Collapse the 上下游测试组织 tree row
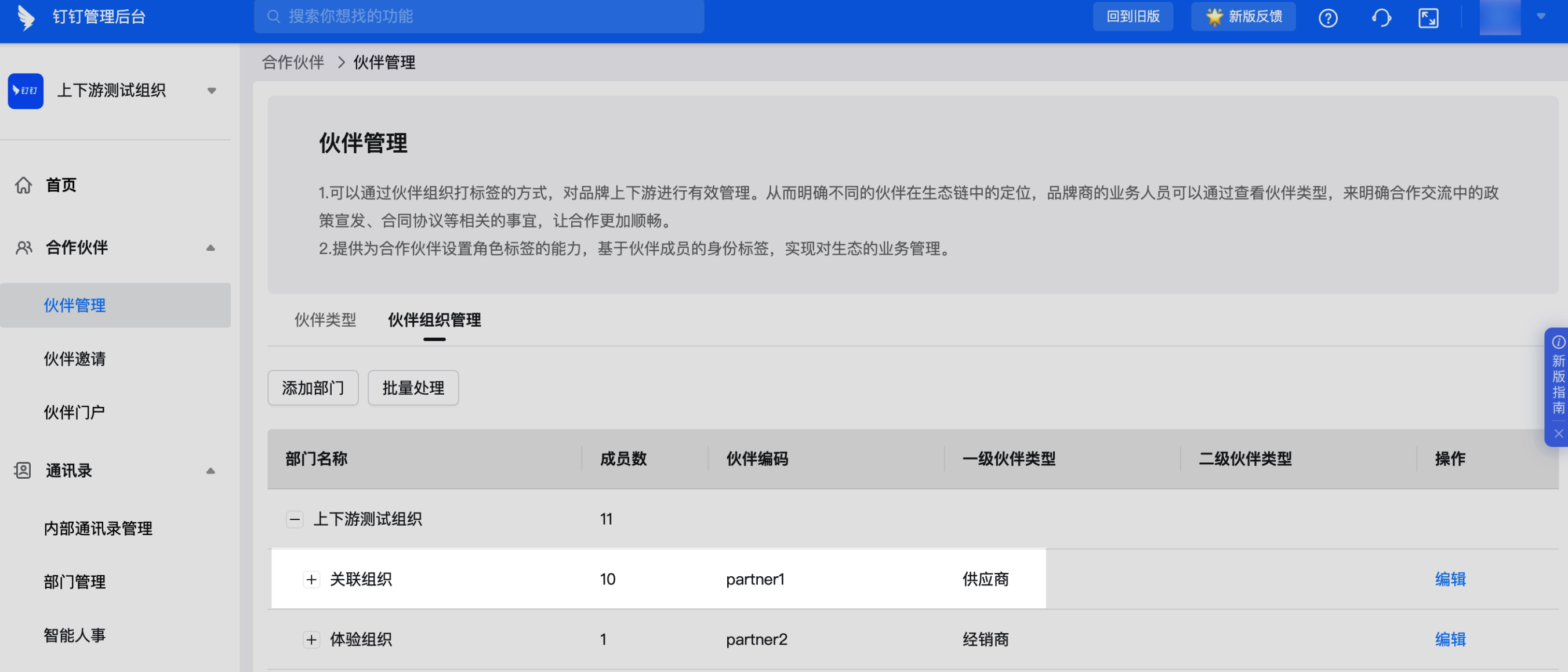The image size is (1568, 672). point(295,519)
